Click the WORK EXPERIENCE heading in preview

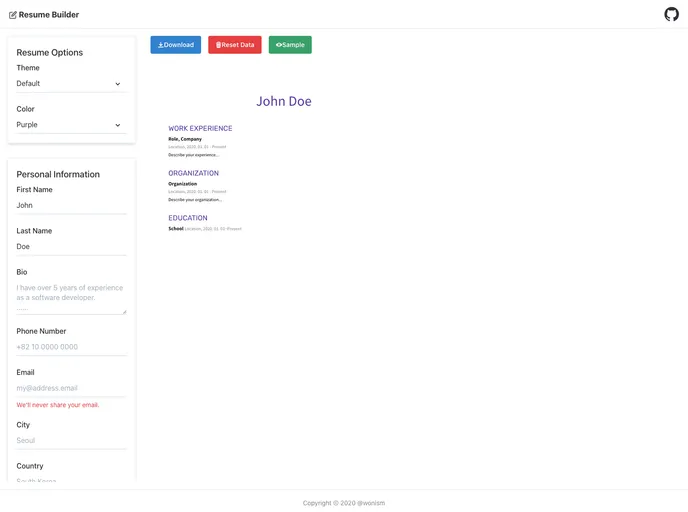200,129
